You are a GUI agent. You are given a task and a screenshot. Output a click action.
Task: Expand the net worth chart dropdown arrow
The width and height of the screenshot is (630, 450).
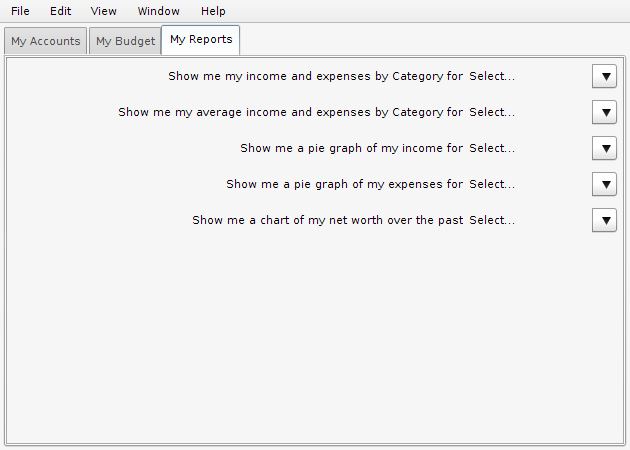605,220
